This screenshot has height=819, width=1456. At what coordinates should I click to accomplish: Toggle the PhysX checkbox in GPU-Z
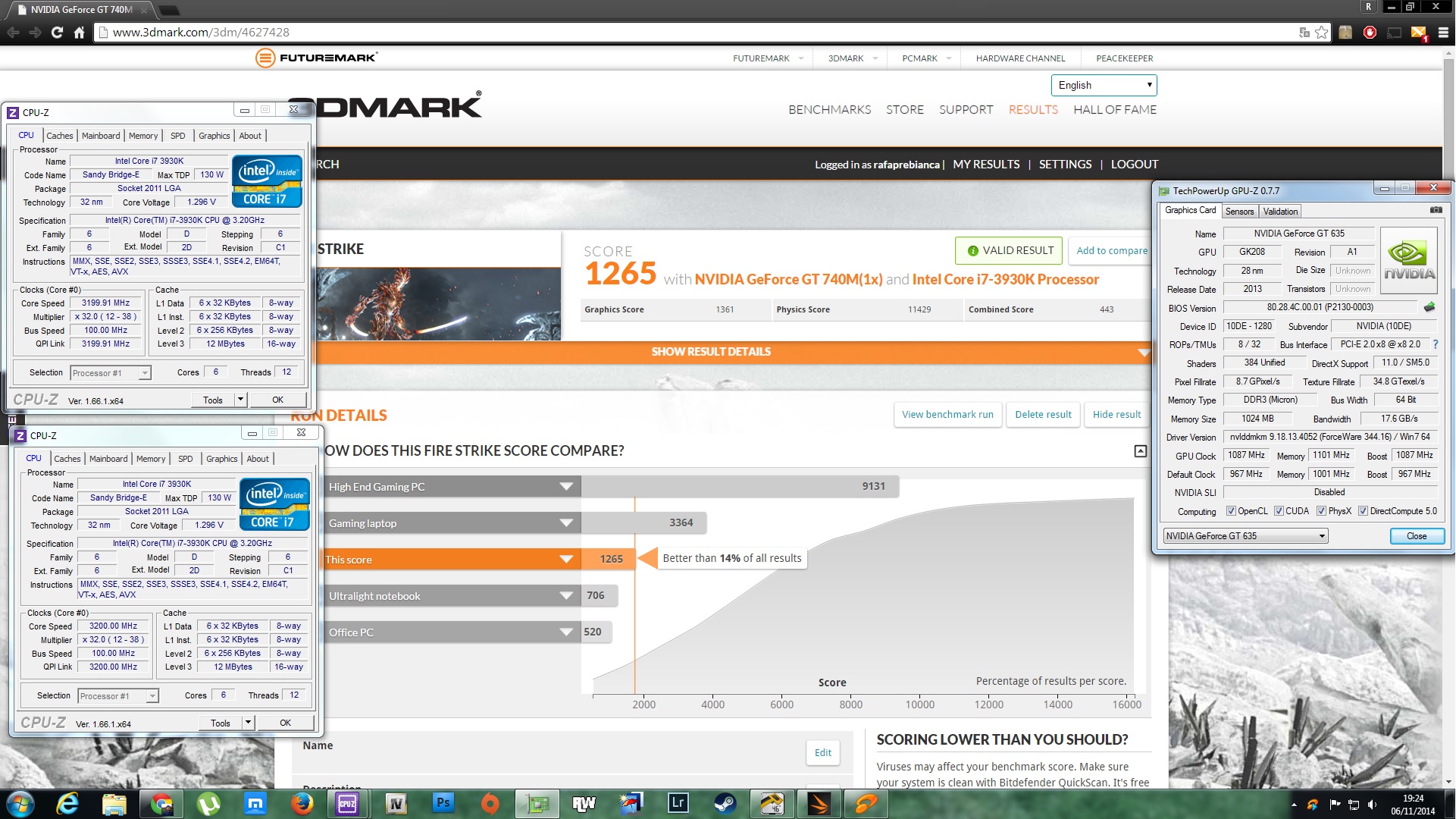click(1321, 511)
